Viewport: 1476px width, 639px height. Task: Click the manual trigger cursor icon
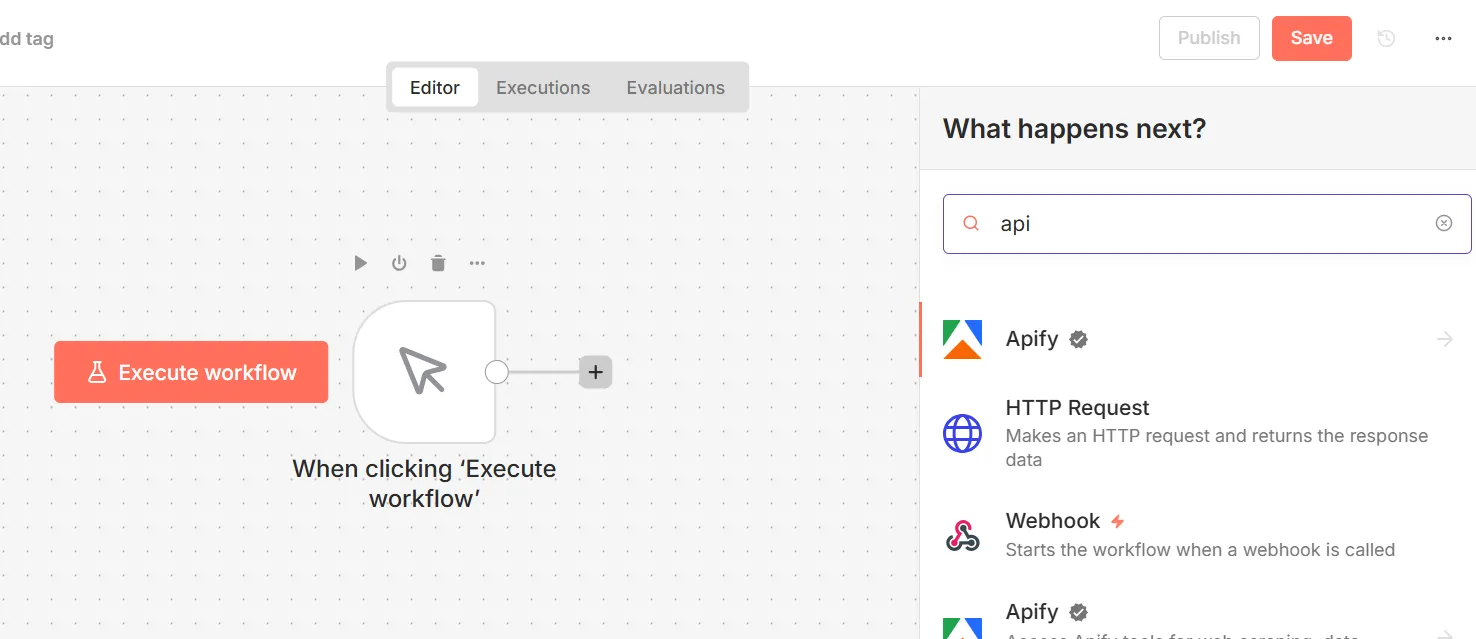pyautogui.click(x=424, y=372)
